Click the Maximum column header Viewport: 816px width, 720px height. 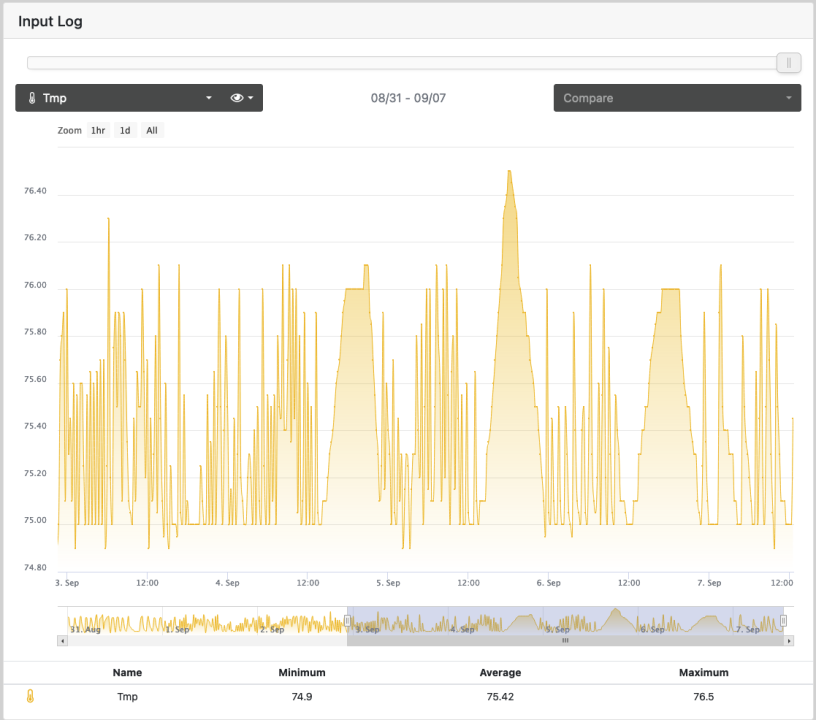(x=704, y=672)
